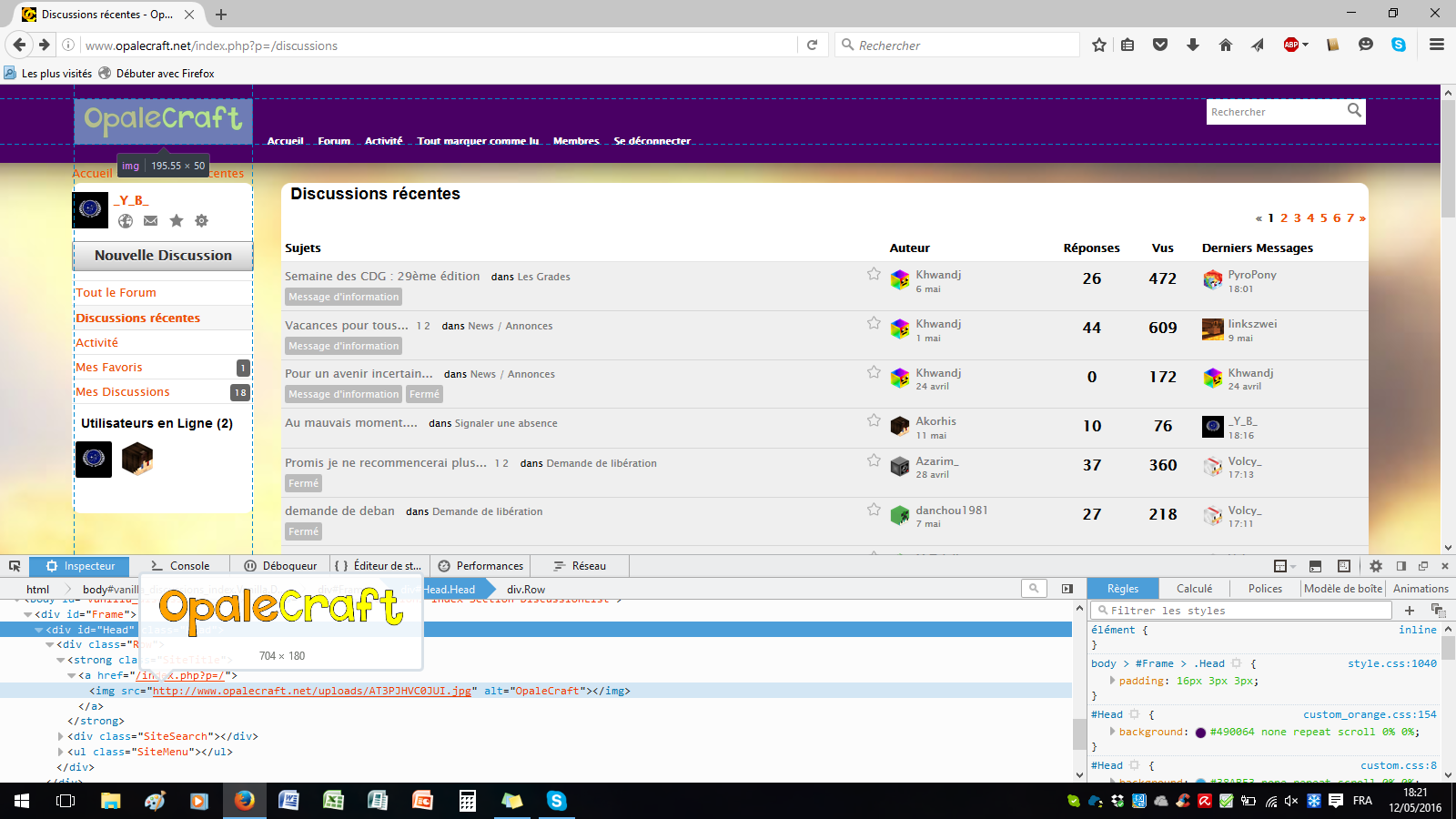
Task: Click the element picker icon in devtools
Action: click(x=15, y=566)
